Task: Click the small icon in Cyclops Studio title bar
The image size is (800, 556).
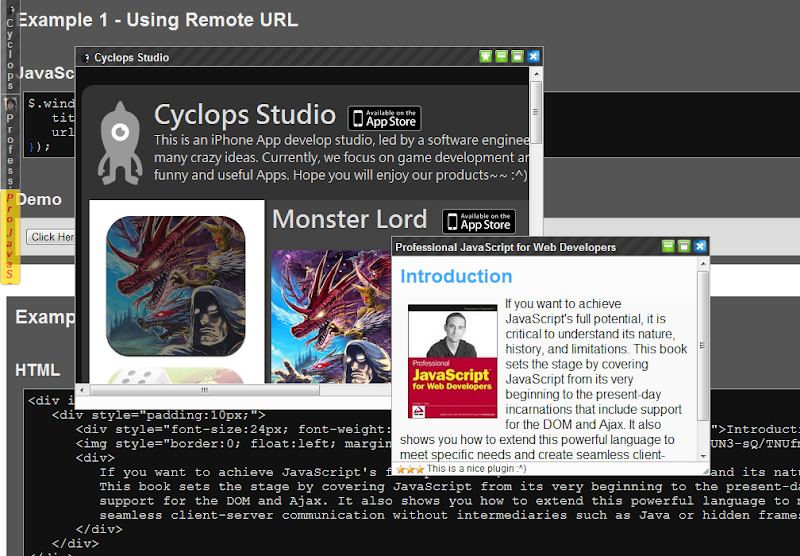Action: [86, 58]
